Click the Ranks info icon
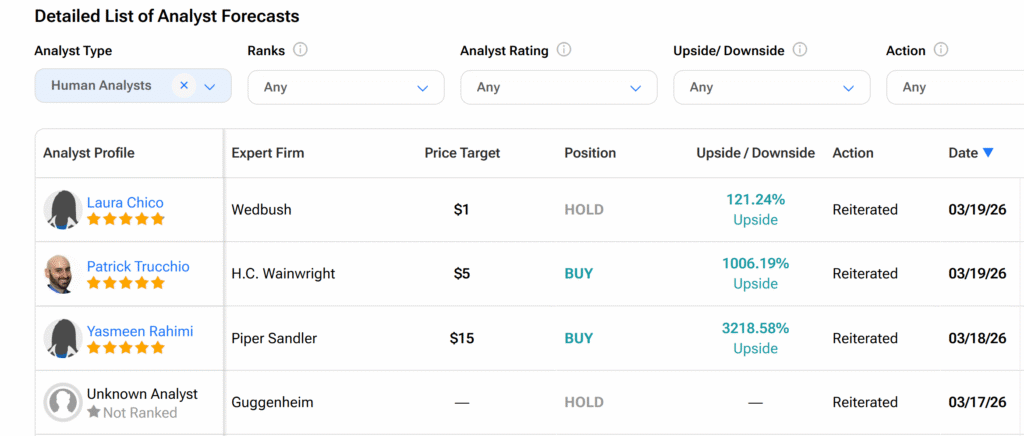1024x436 pixels. [300, 50]
